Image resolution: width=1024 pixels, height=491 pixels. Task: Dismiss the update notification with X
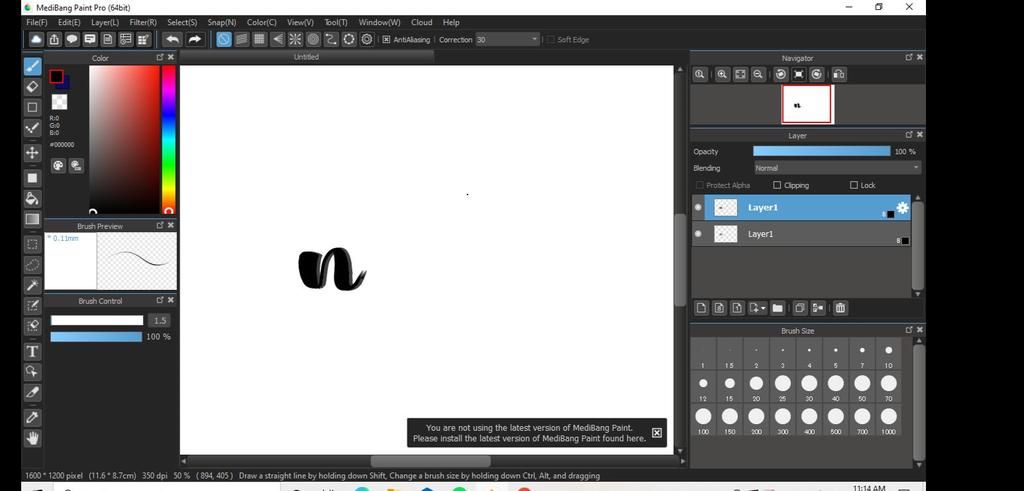(x=657, y=433)
